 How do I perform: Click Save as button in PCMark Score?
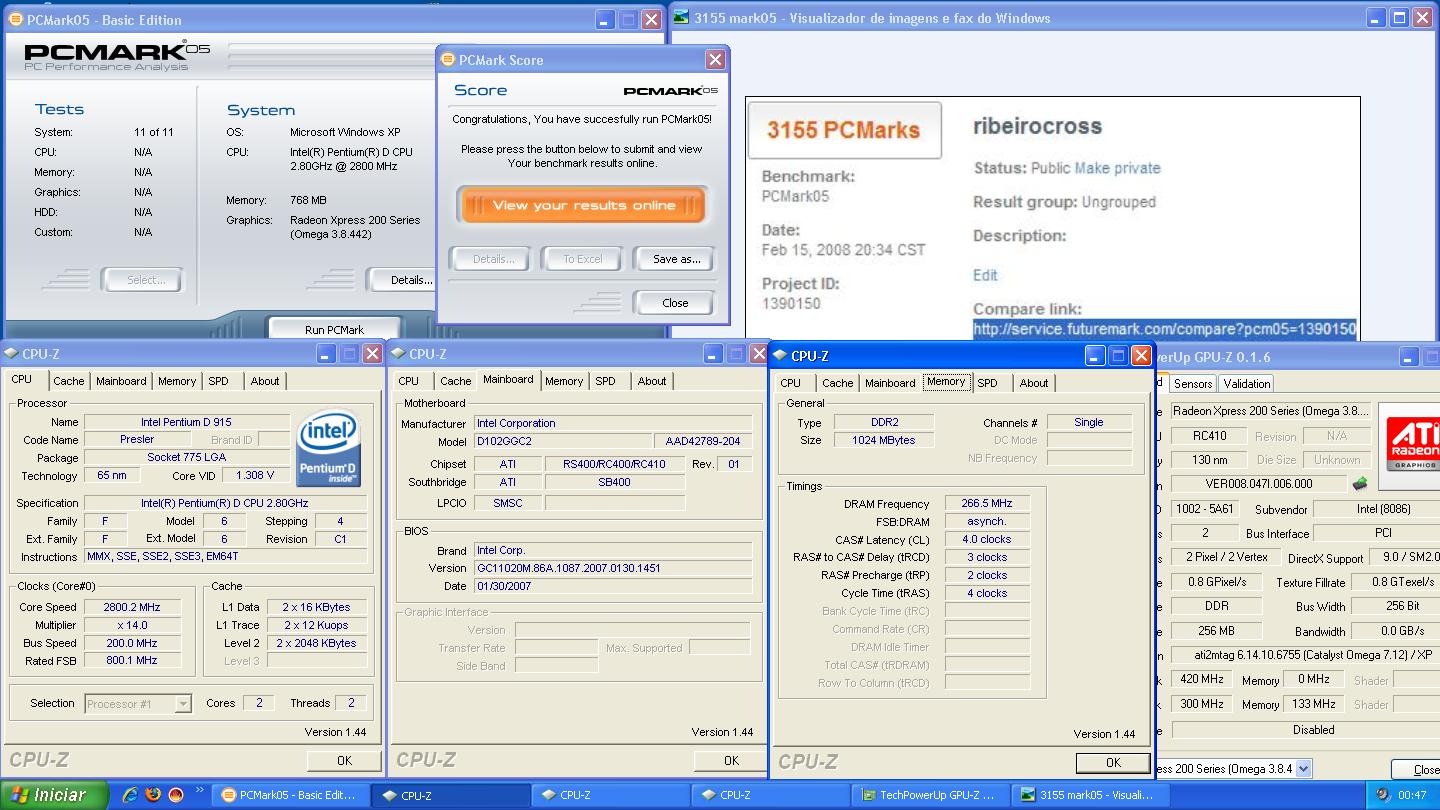click(x=676, y=259)
